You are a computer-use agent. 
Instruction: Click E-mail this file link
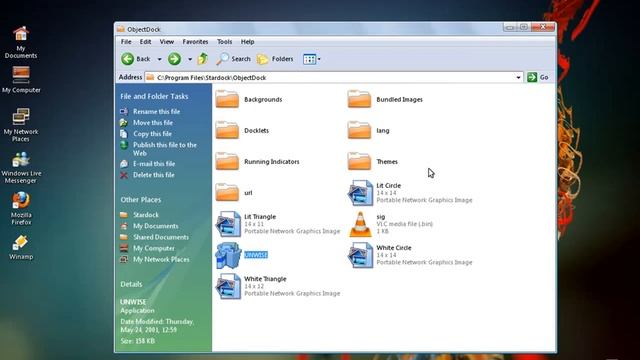[154, 164]
